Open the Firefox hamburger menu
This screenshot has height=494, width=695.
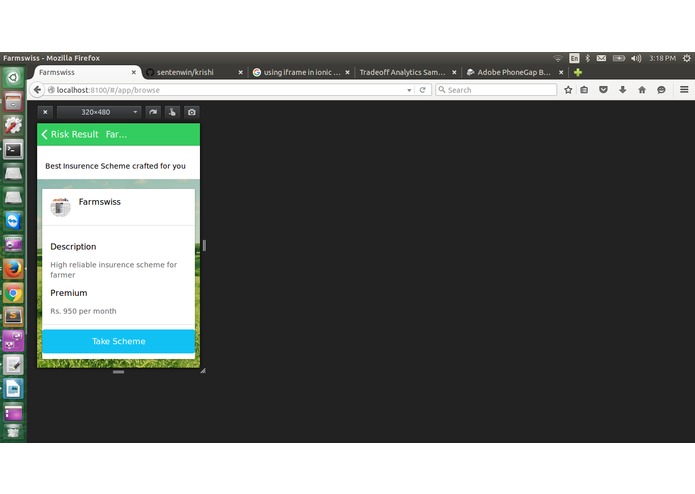point(684,90)
